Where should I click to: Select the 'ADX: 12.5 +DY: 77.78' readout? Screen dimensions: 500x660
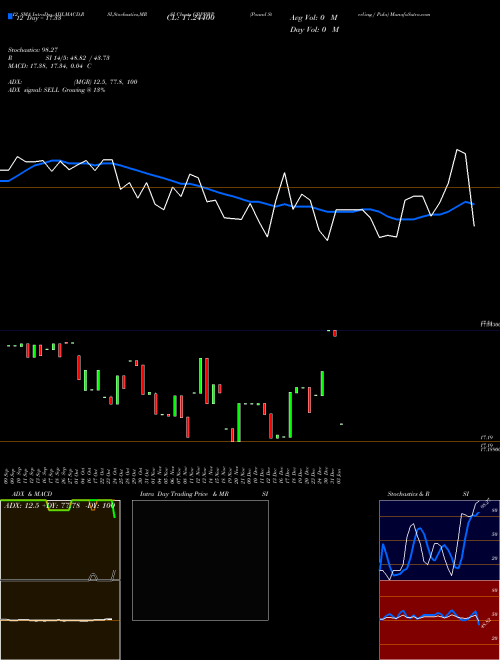click(x=42, y=505)
